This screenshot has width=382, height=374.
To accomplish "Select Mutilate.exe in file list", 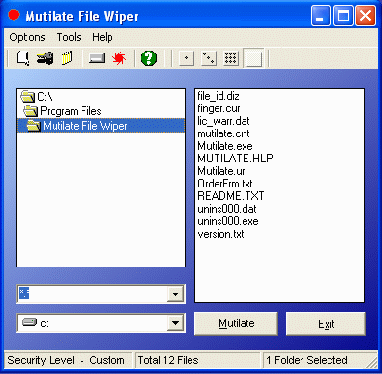I will click(225, 146).
